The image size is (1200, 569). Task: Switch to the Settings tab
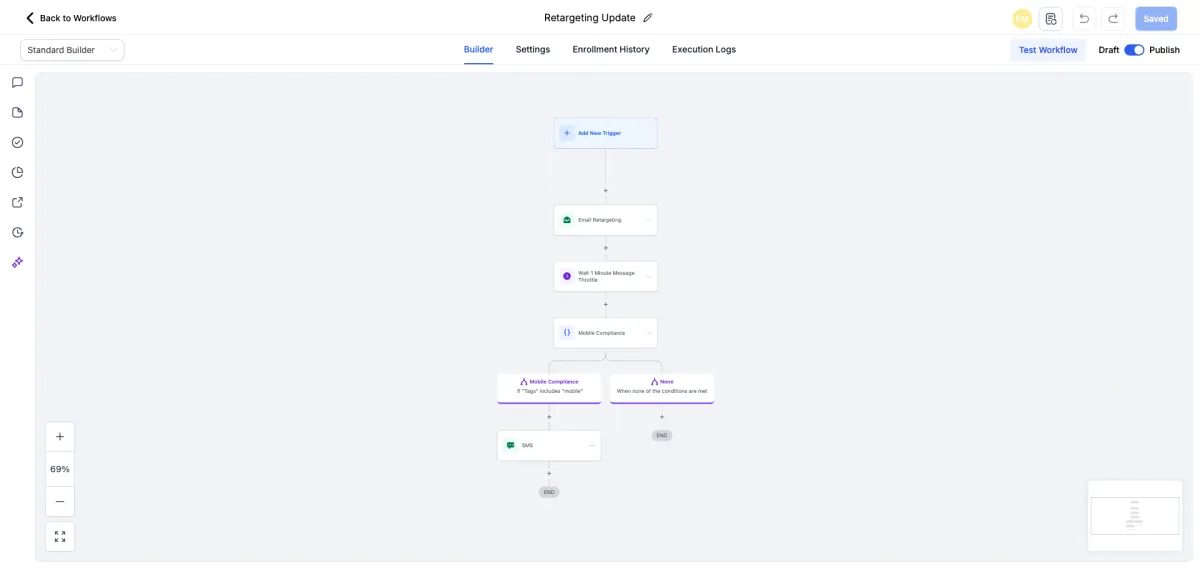(533, 50)
